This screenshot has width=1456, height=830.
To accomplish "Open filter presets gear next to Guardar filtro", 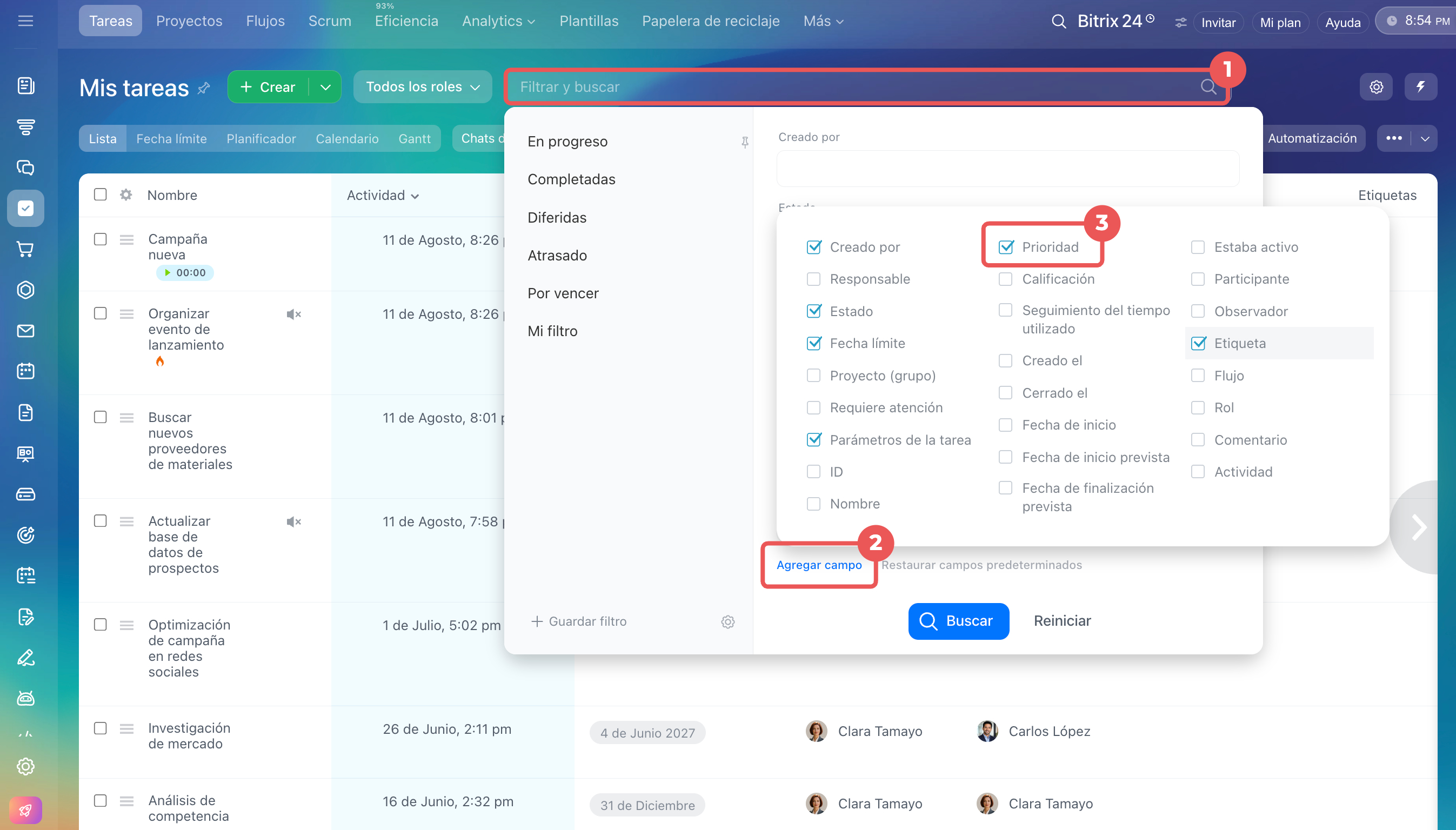I will (728, 621).
